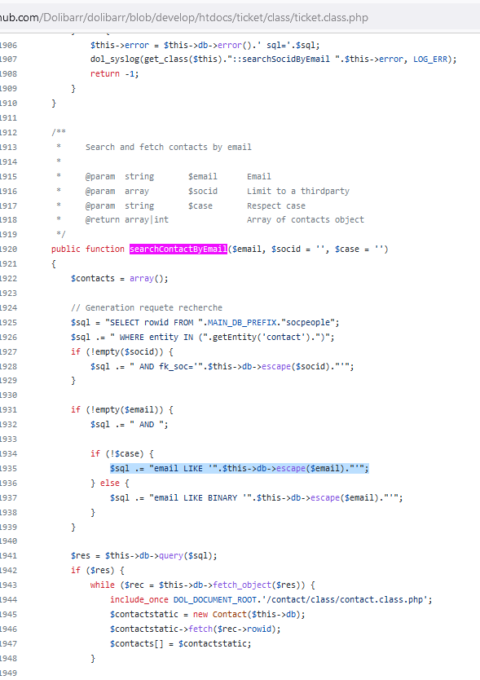
Task: Click 'LOG_ERR' constant in dol_syslog call
Action: click(x=430, y=59)
